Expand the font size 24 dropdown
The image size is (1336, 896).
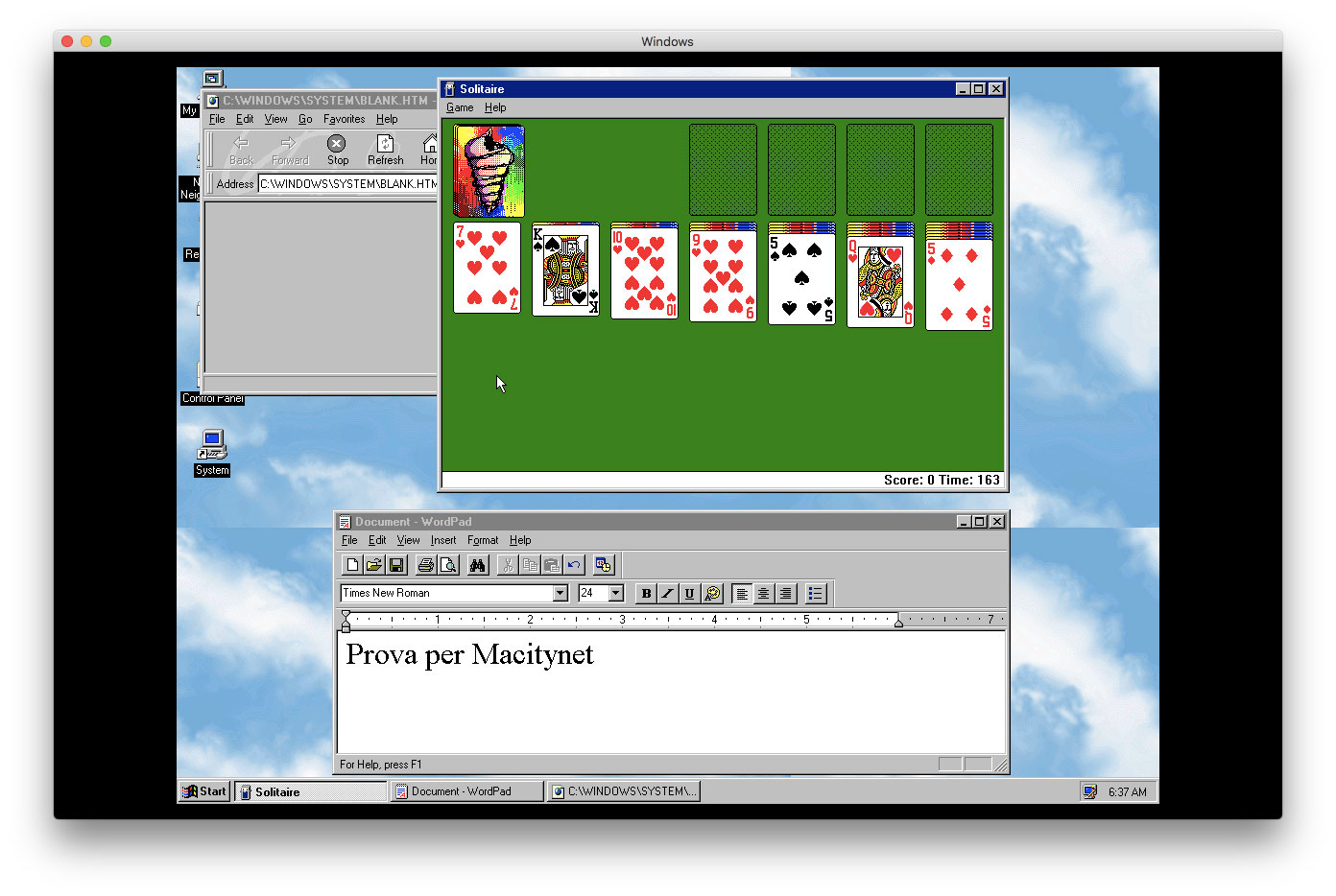click(x=616, y=594)
